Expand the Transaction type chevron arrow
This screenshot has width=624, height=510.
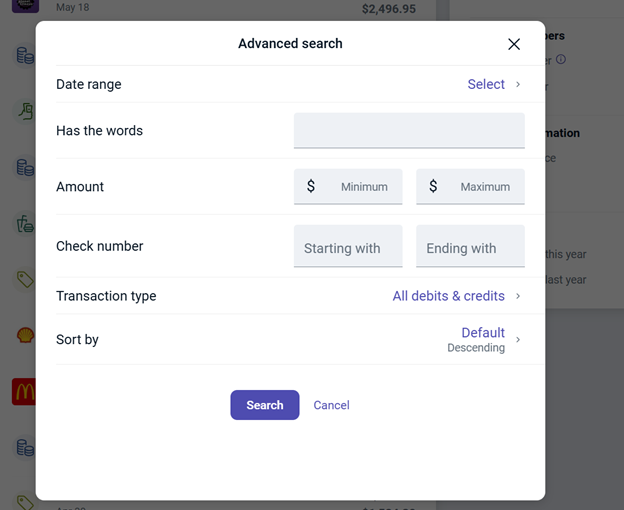coord(518,296)
